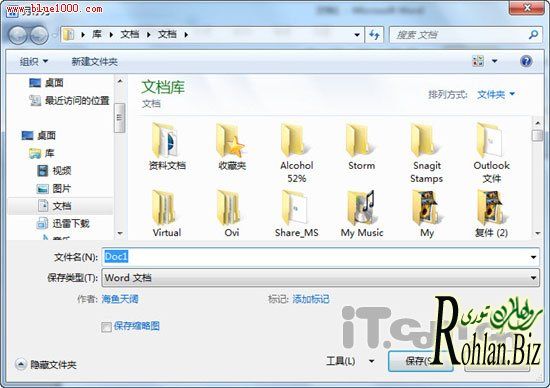Click the 添加标记 link

point(311,299)
